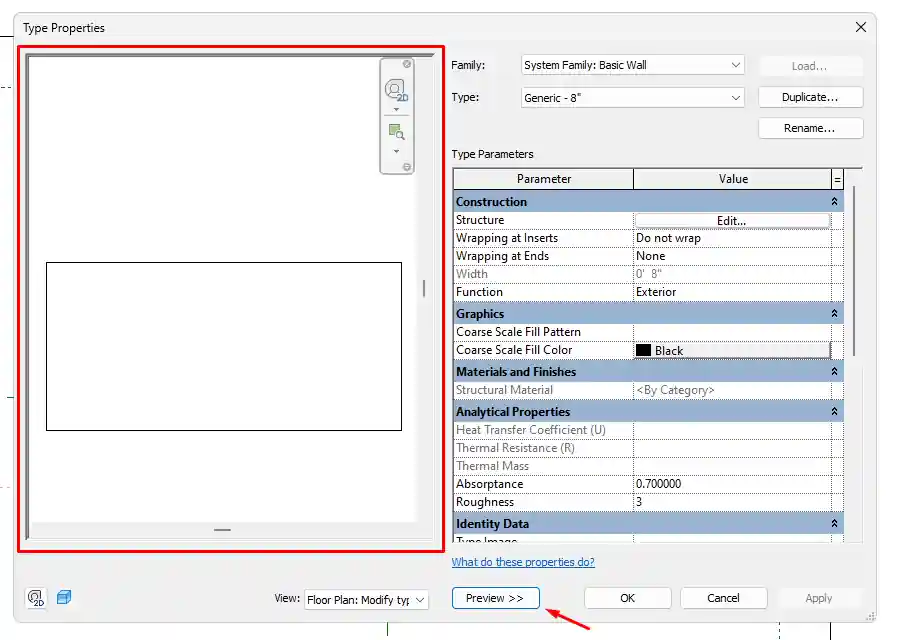Click the Edit button for Structure
This screenshot has height=640, width=899.
coord(733,220)
